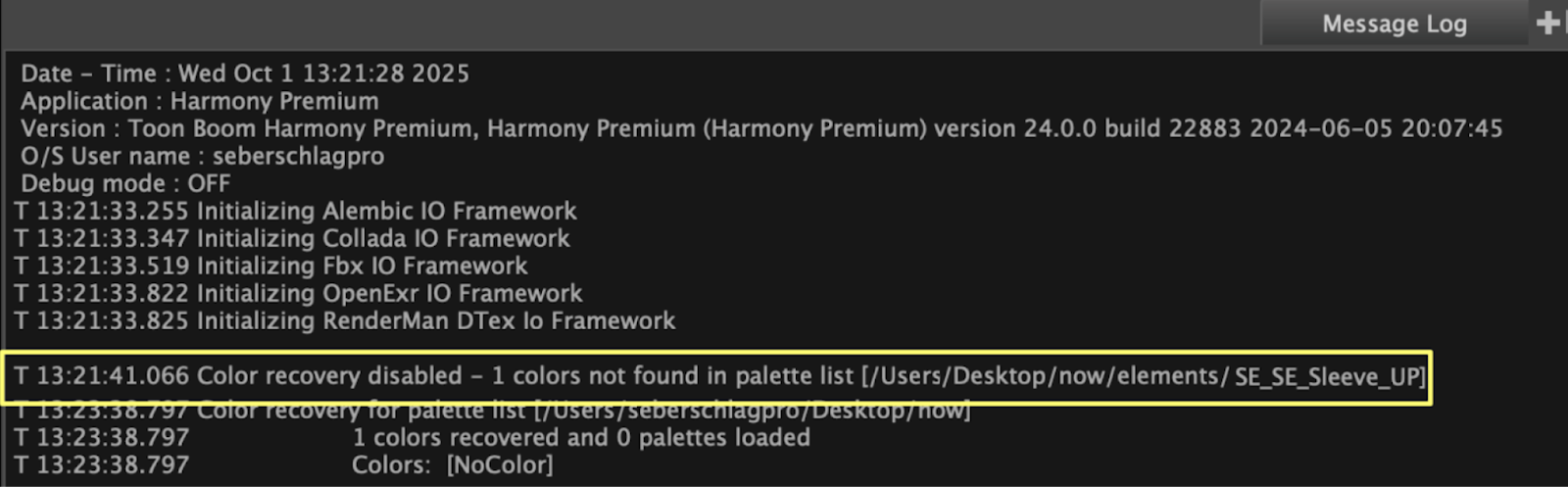Click the plus icon beside Message Log

[1547, 23]
